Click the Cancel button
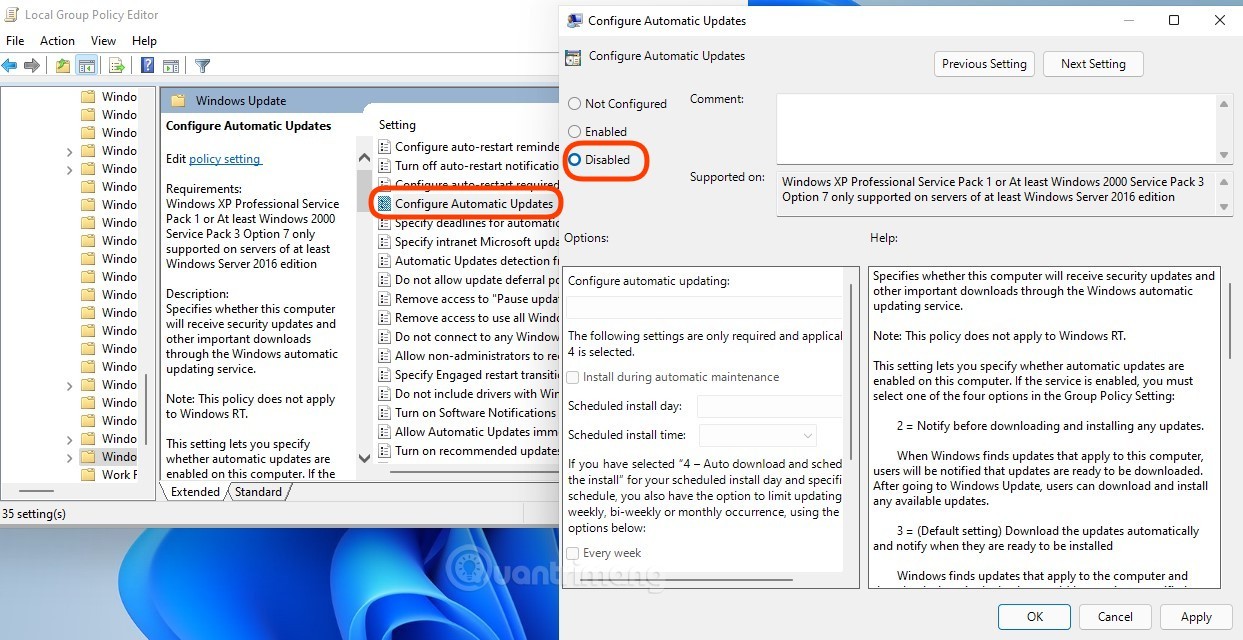This screenshot has width=1243, height=640. [1115, 617]
